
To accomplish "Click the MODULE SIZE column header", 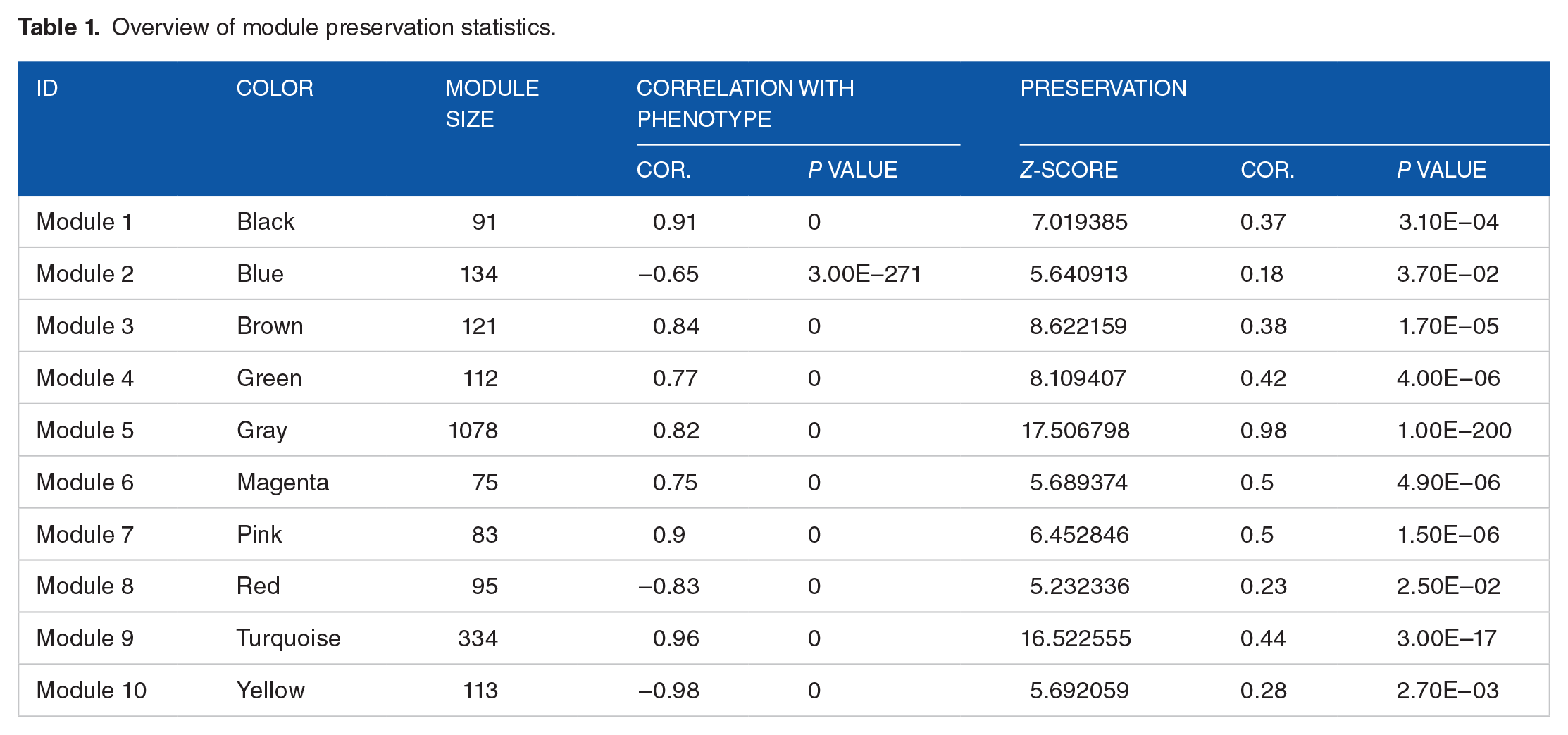I will [492, 104].
